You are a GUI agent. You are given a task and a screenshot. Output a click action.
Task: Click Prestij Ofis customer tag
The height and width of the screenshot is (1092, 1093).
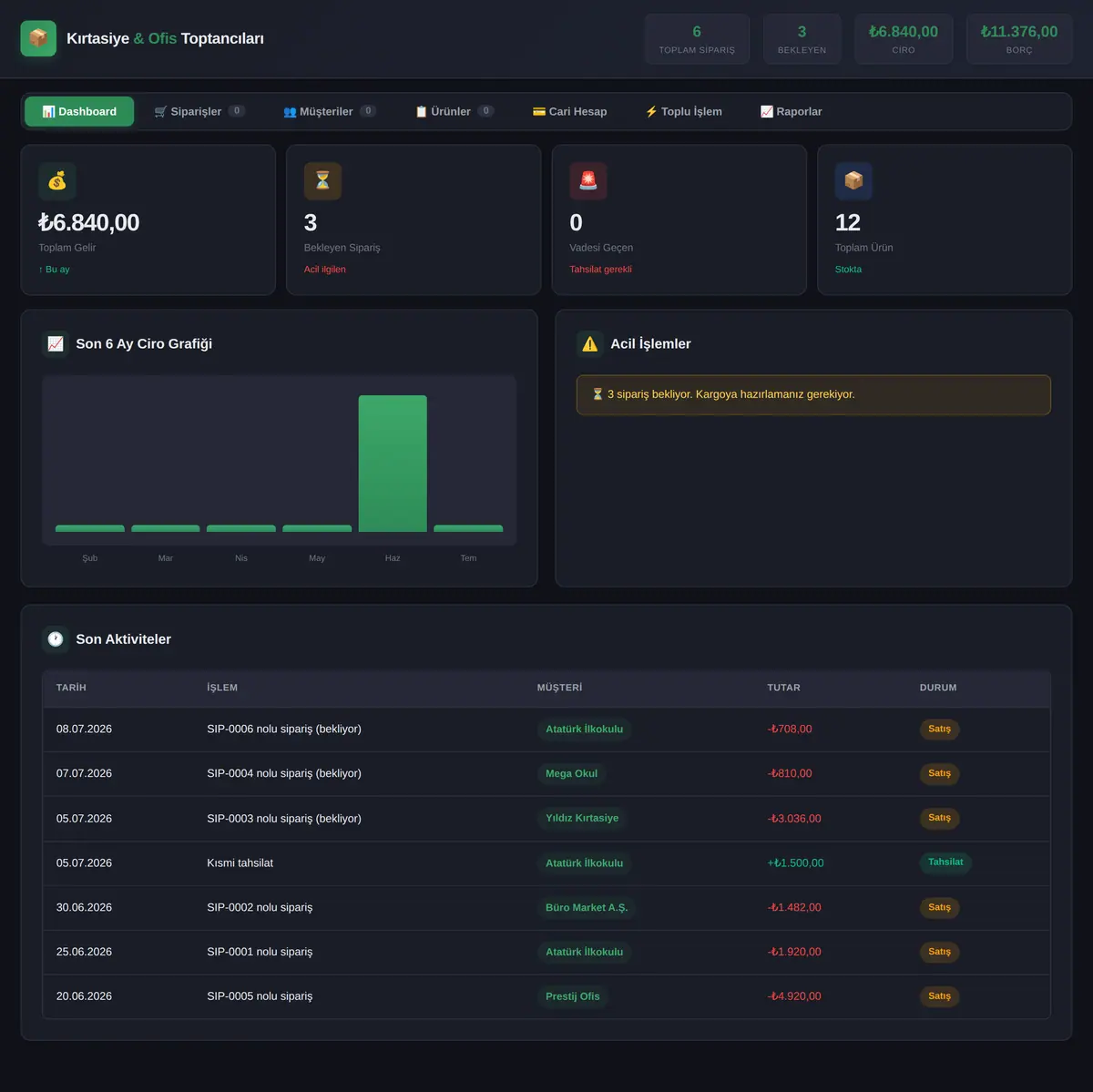point(573,996)
